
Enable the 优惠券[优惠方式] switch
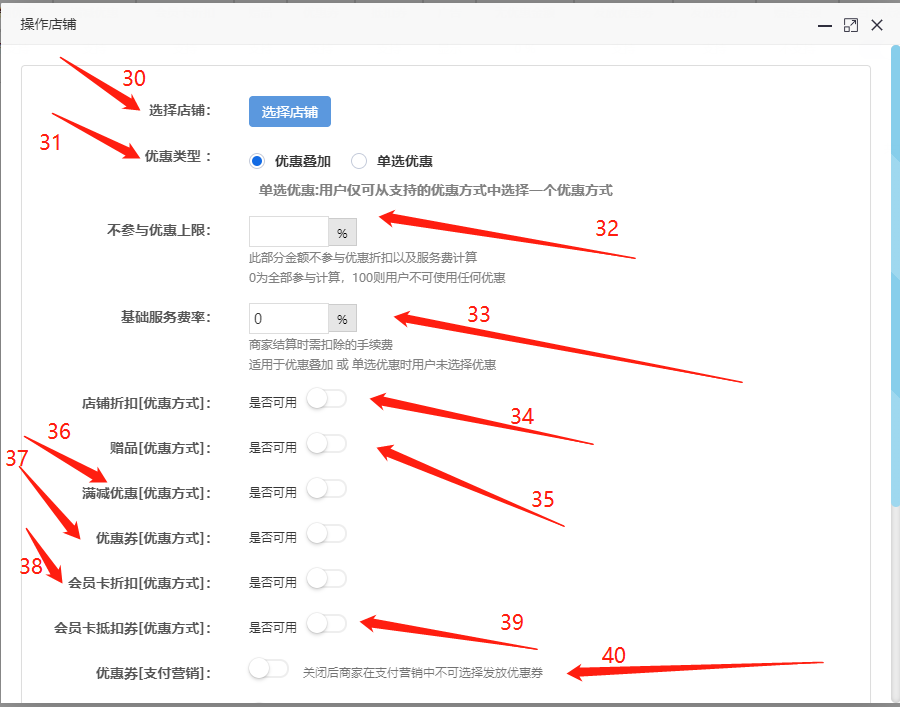pyautogui.click(x=326, y=534)
